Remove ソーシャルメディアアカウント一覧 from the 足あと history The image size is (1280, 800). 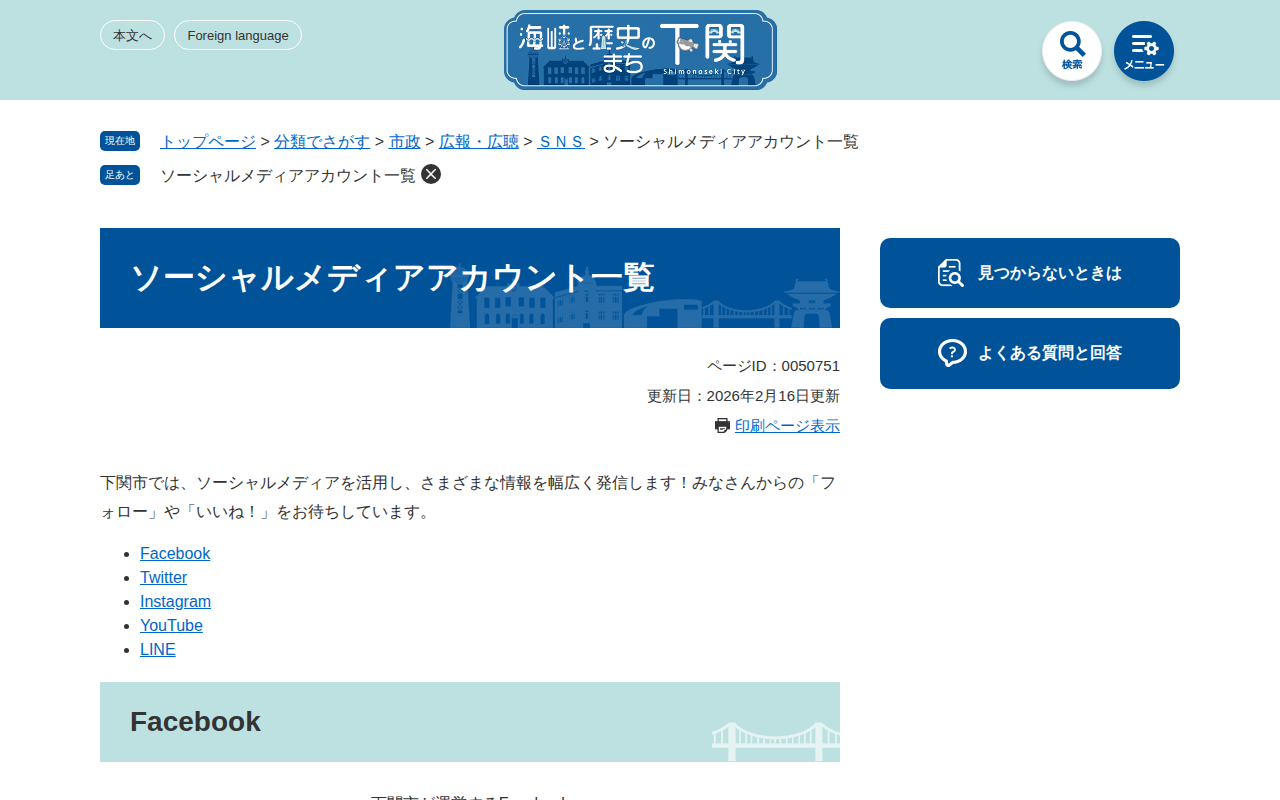(431, 174)
